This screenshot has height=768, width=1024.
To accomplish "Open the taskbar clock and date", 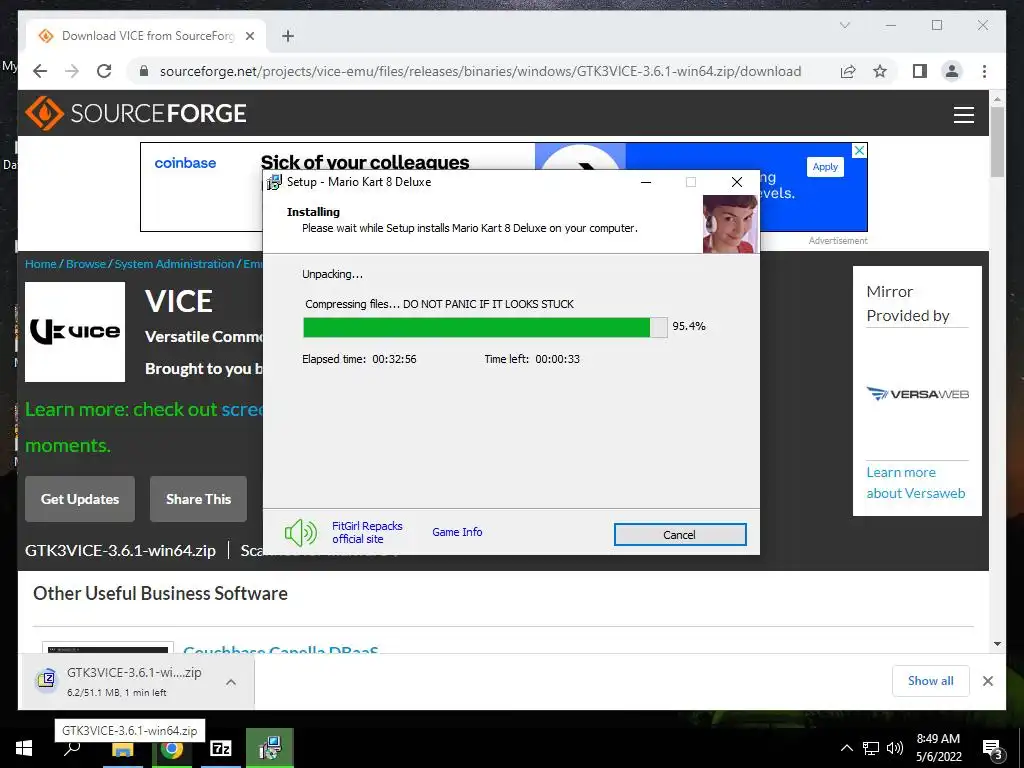I will click(938, 748).
